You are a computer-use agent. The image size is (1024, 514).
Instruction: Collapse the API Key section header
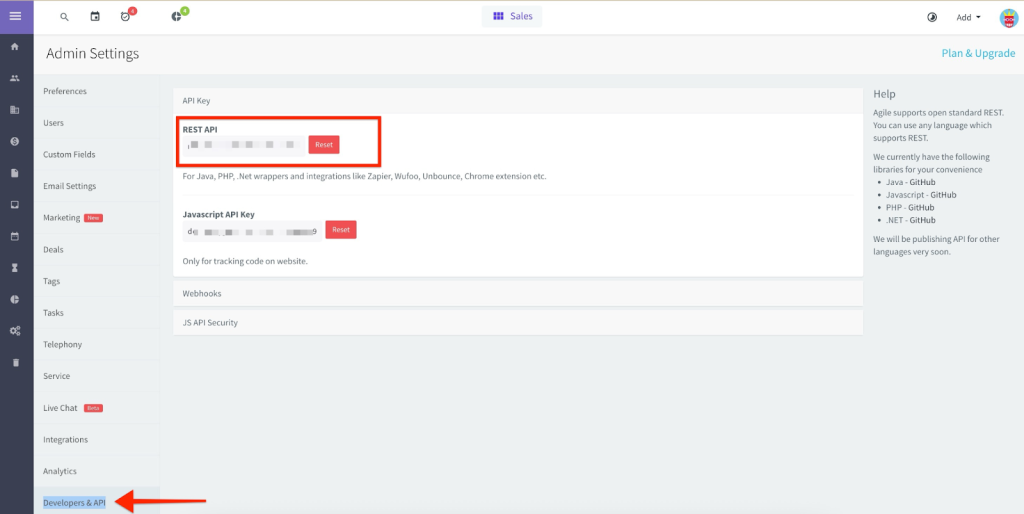(518, 101)
